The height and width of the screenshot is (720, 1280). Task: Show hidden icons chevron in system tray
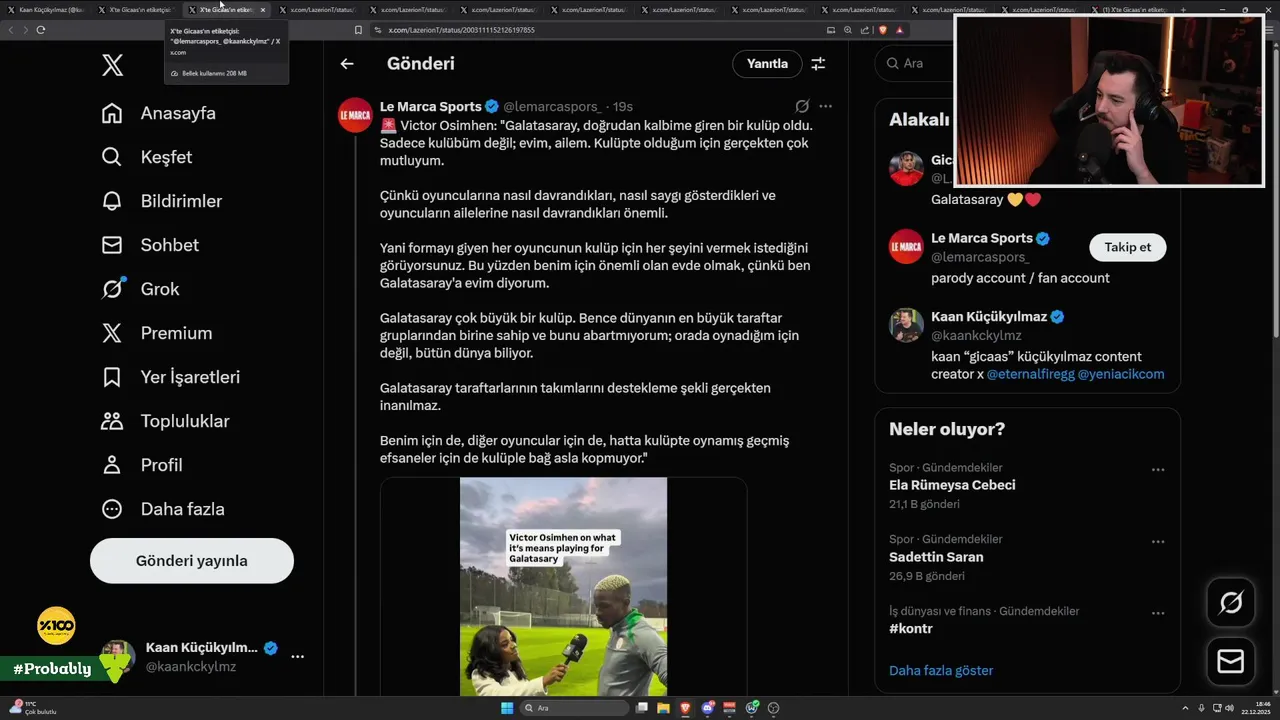(x=1187, y=708)
